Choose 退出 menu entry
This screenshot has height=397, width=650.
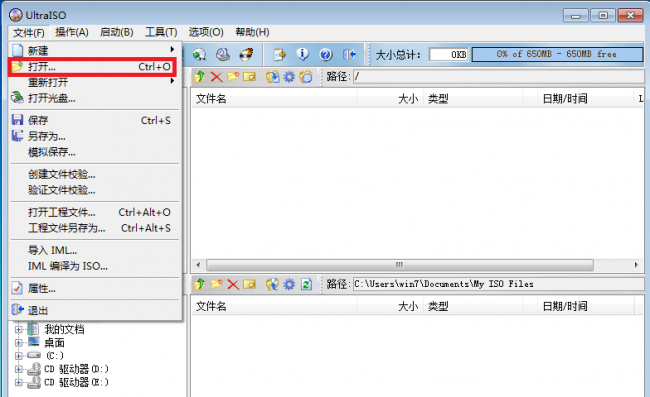click(95, 310)
